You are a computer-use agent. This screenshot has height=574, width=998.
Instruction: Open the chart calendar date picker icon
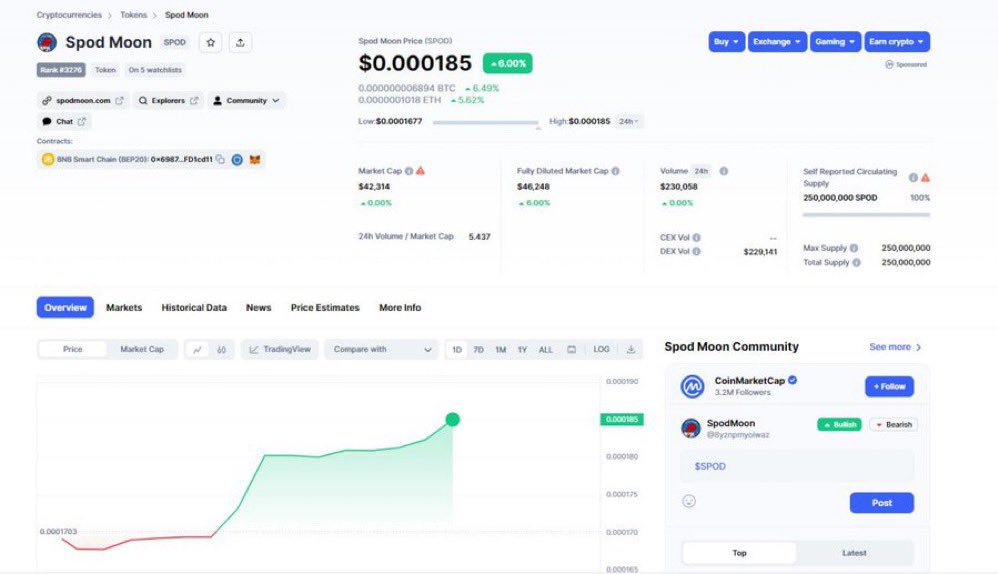tap(572, 349)
